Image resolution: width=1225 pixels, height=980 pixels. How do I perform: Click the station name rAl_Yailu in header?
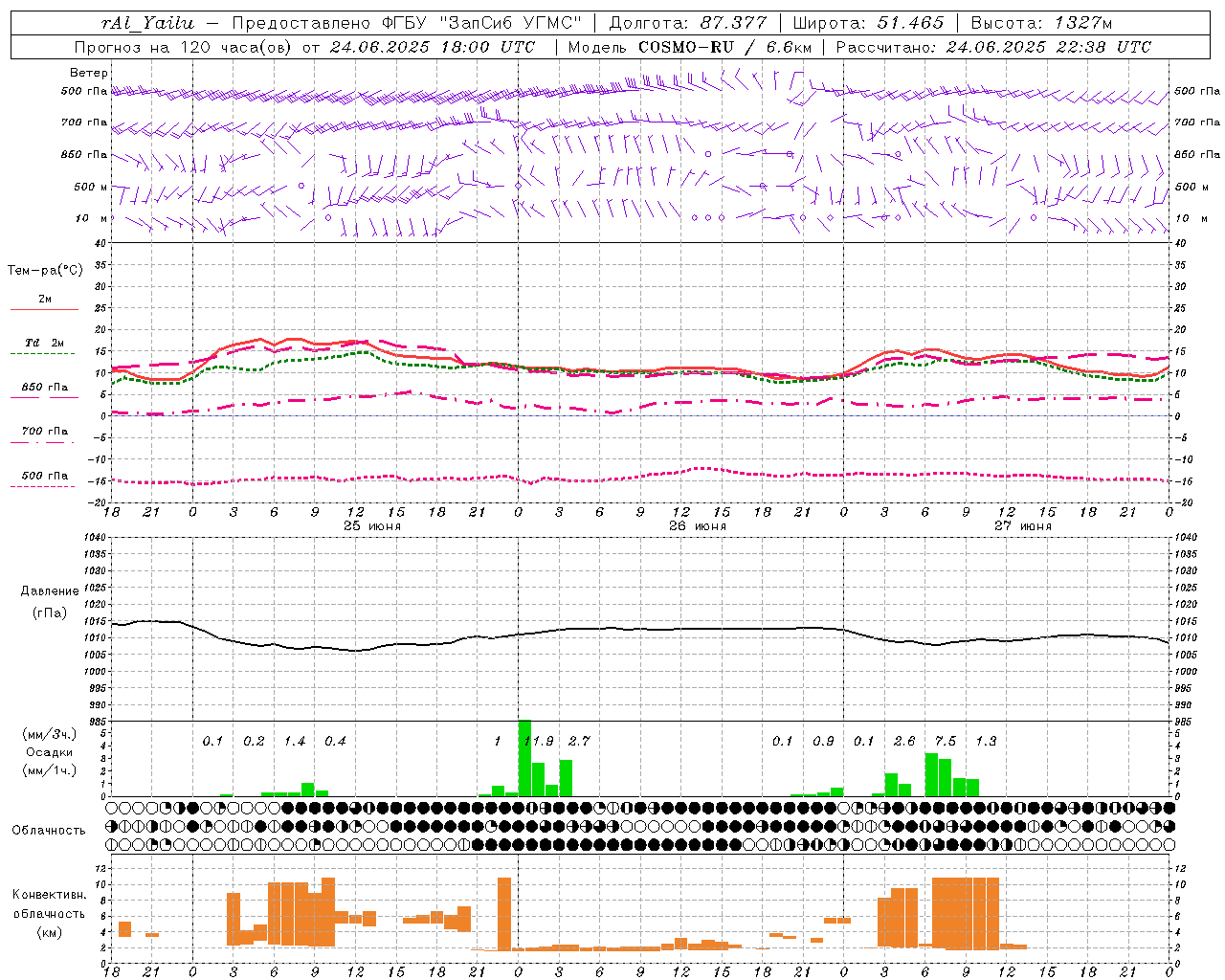coord(146,23)
